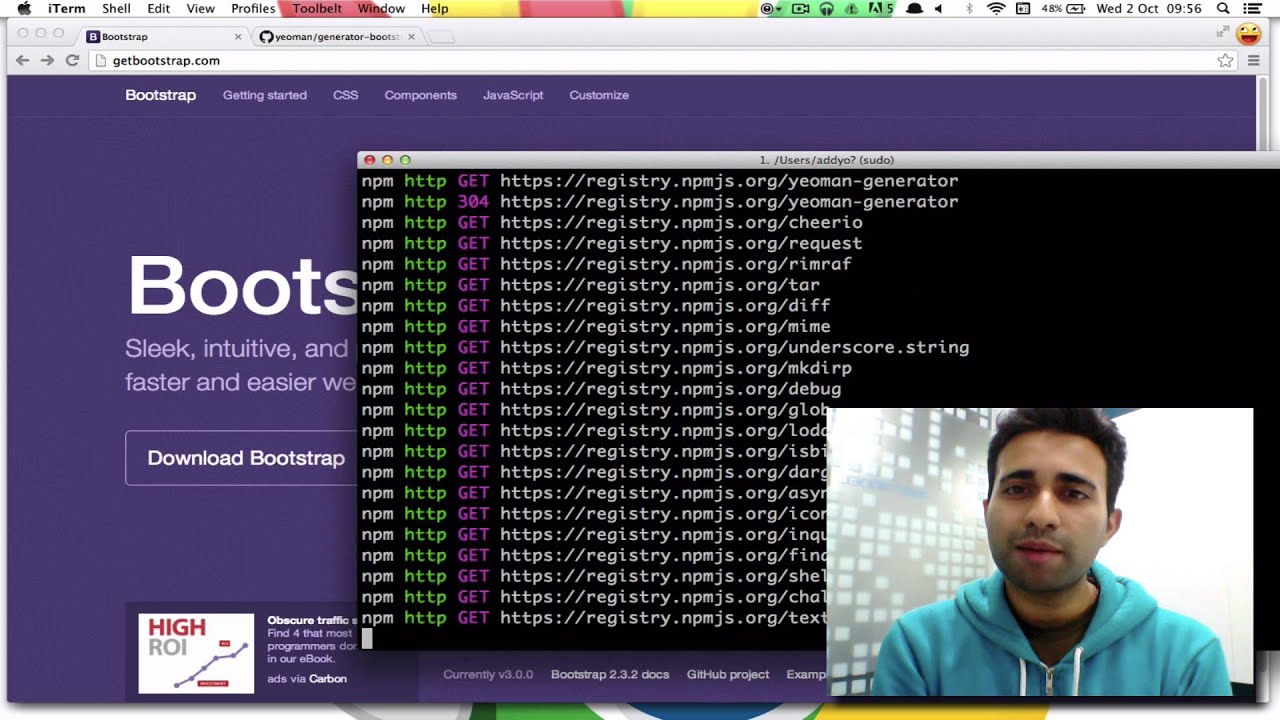This screenshot has width=1280, height=720.
Task: Click the Google Drive menu bar icon
Action: pos(852,8)
